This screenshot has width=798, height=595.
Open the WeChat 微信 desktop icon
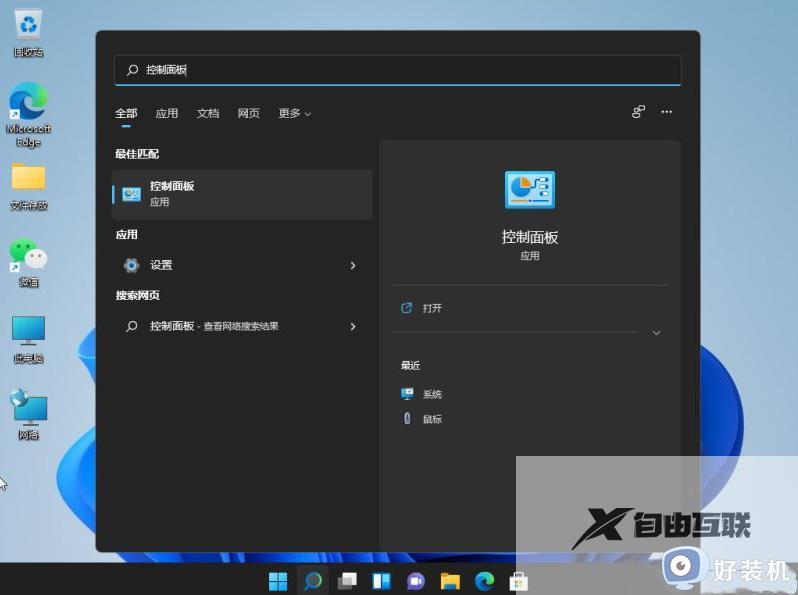coord(28,263)
